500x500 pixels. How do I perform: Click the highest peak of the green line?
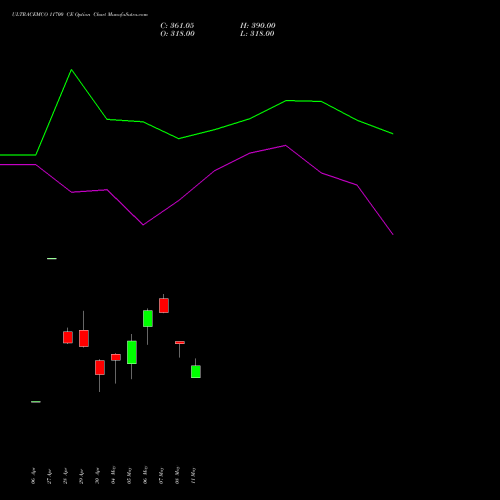click(71, 70)
